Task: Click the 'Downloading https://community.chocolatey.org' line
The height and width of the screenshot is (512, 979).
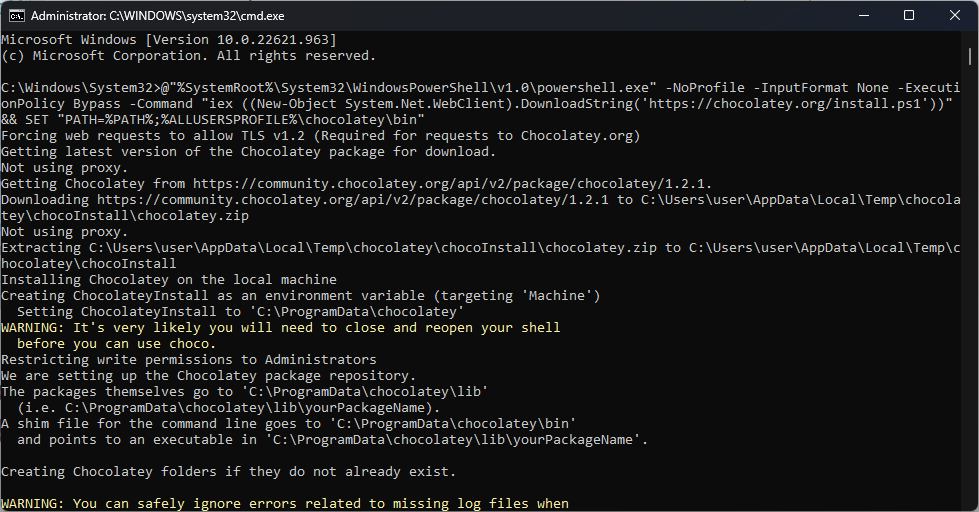Action: (481, 200)
